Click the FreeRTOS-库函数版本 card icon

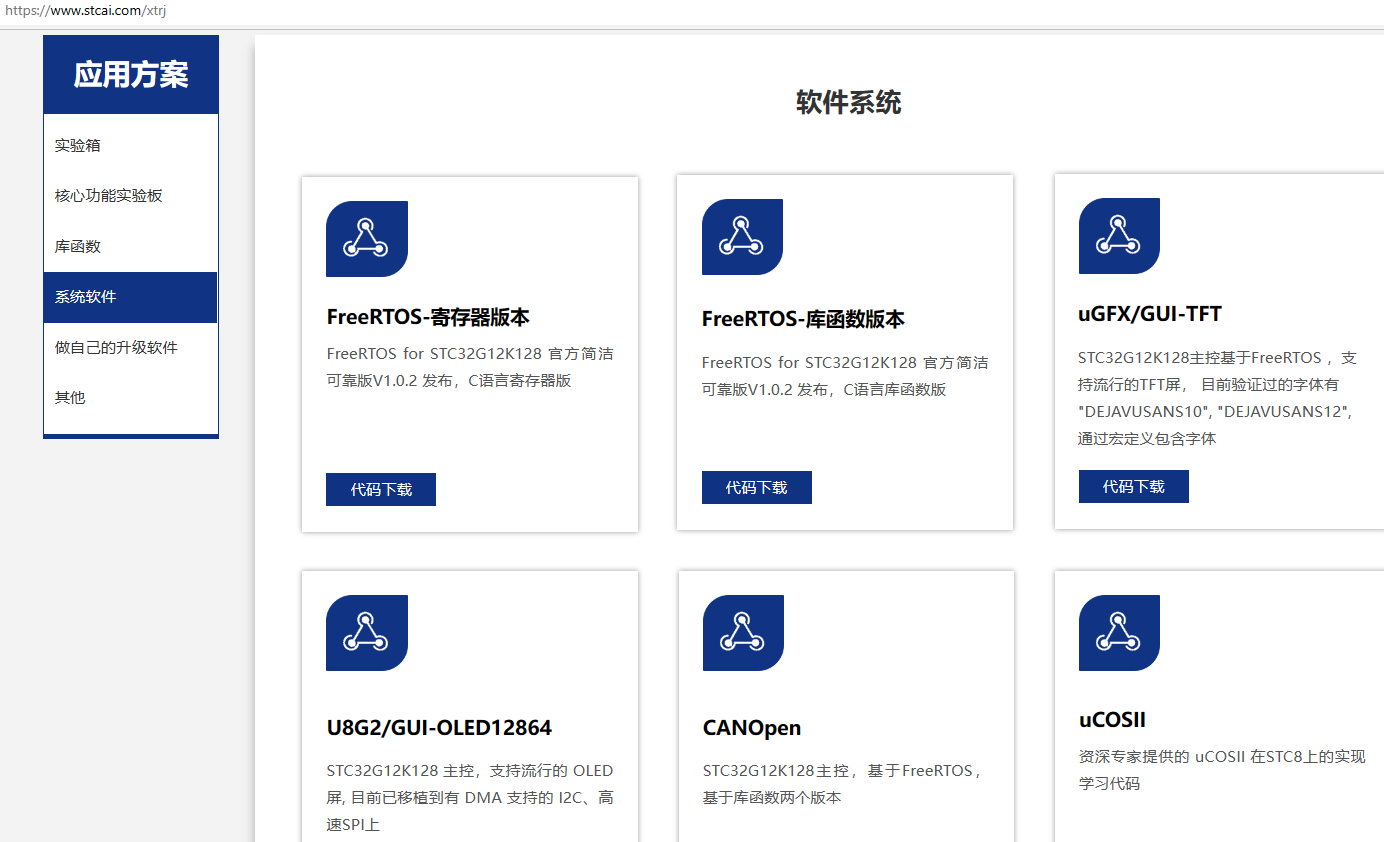(742, 237)
